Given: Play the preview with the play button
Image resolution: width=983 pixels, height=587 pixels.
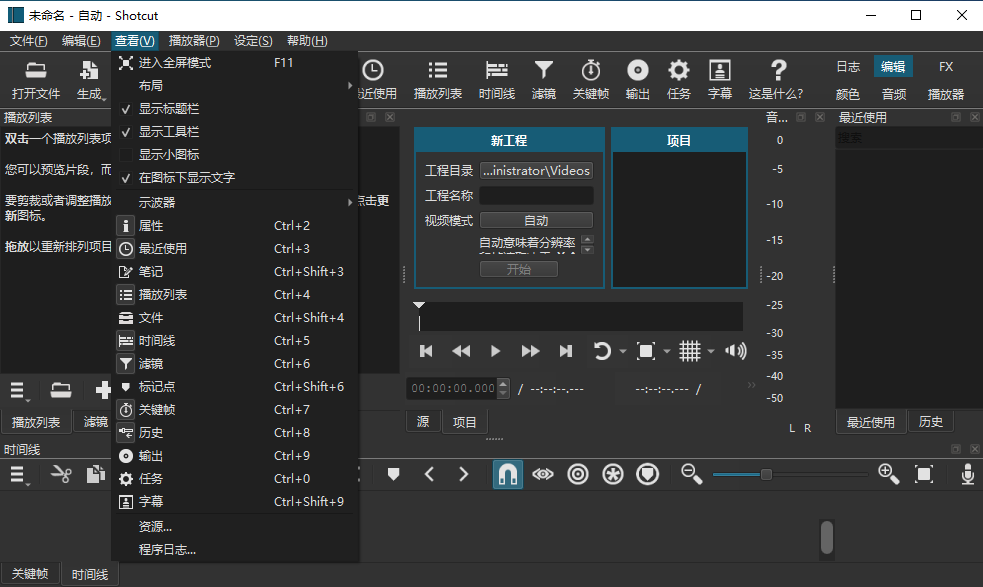Looking at the screenshot, I should (x=495, y=351).
